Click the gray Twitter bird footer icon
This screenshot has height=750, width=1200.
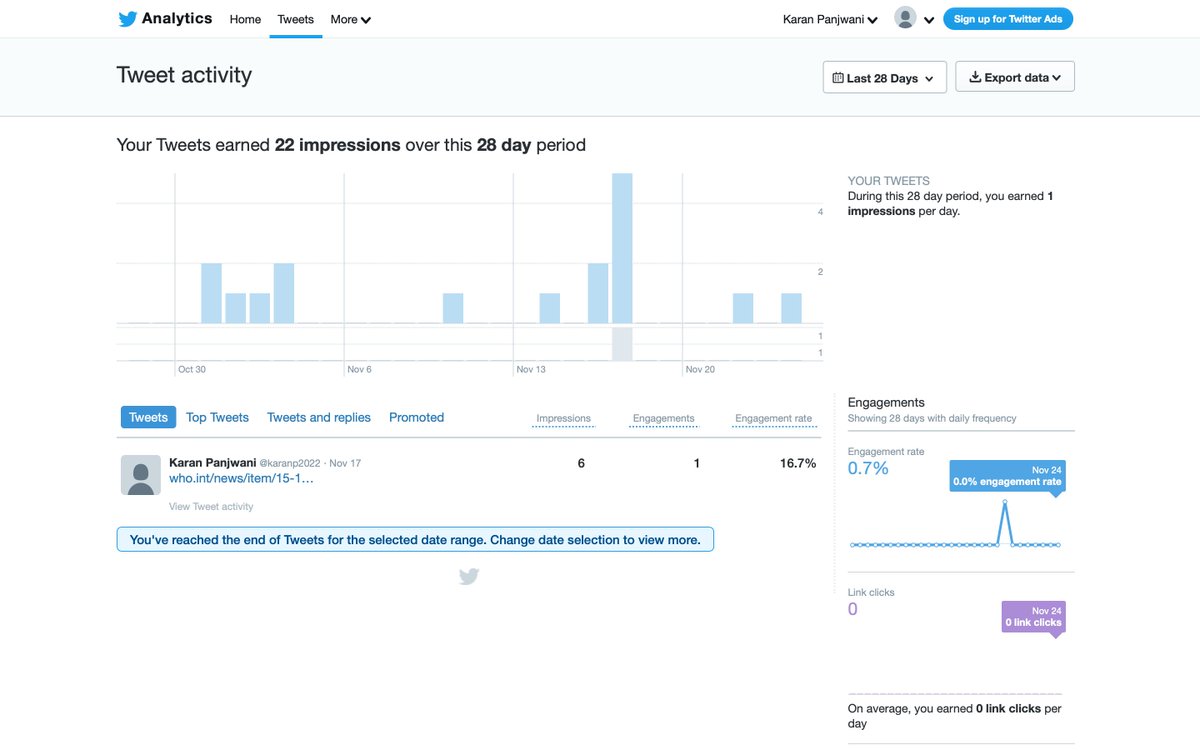click(469, 576)
